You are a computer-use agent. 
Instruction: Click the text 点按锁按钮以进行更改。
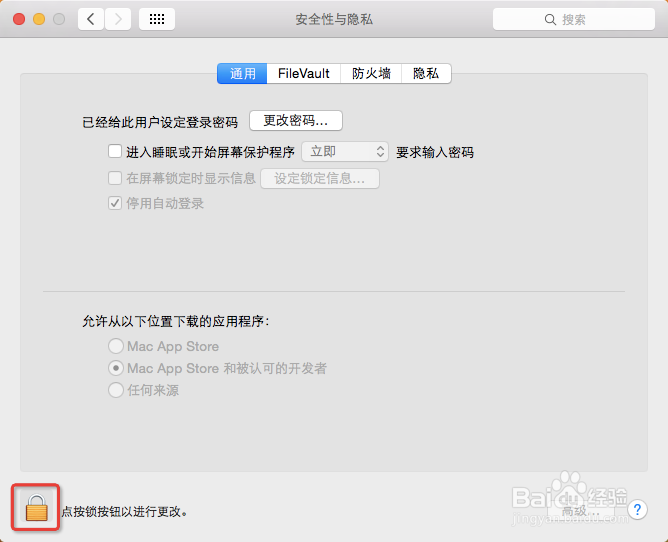pos(124,511)
